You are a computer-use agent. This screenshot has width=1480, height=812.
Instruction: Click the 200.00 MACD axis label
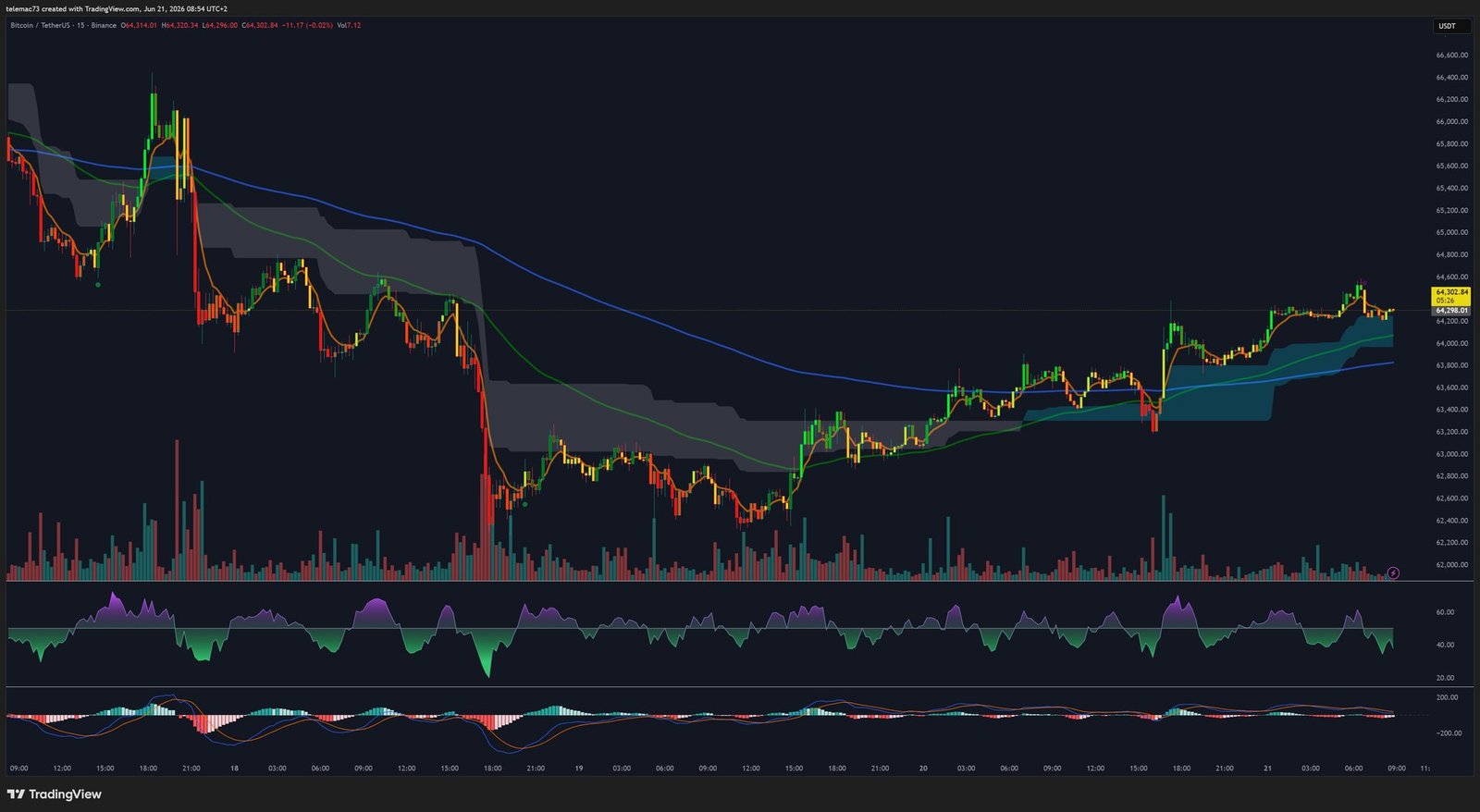pos(1447,697)
